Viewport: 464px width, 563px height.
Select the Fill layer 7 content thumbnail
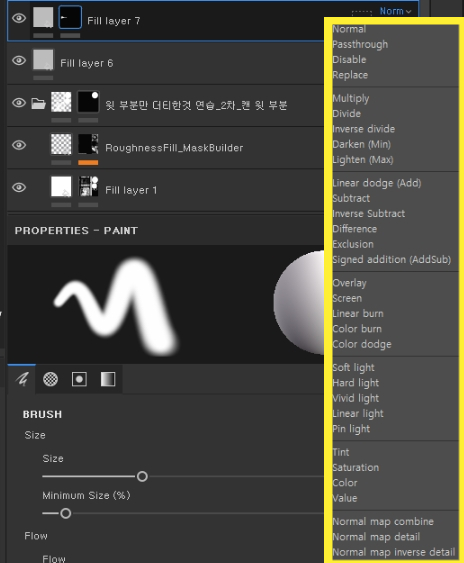pyautogui.click(x=43, y=17)
